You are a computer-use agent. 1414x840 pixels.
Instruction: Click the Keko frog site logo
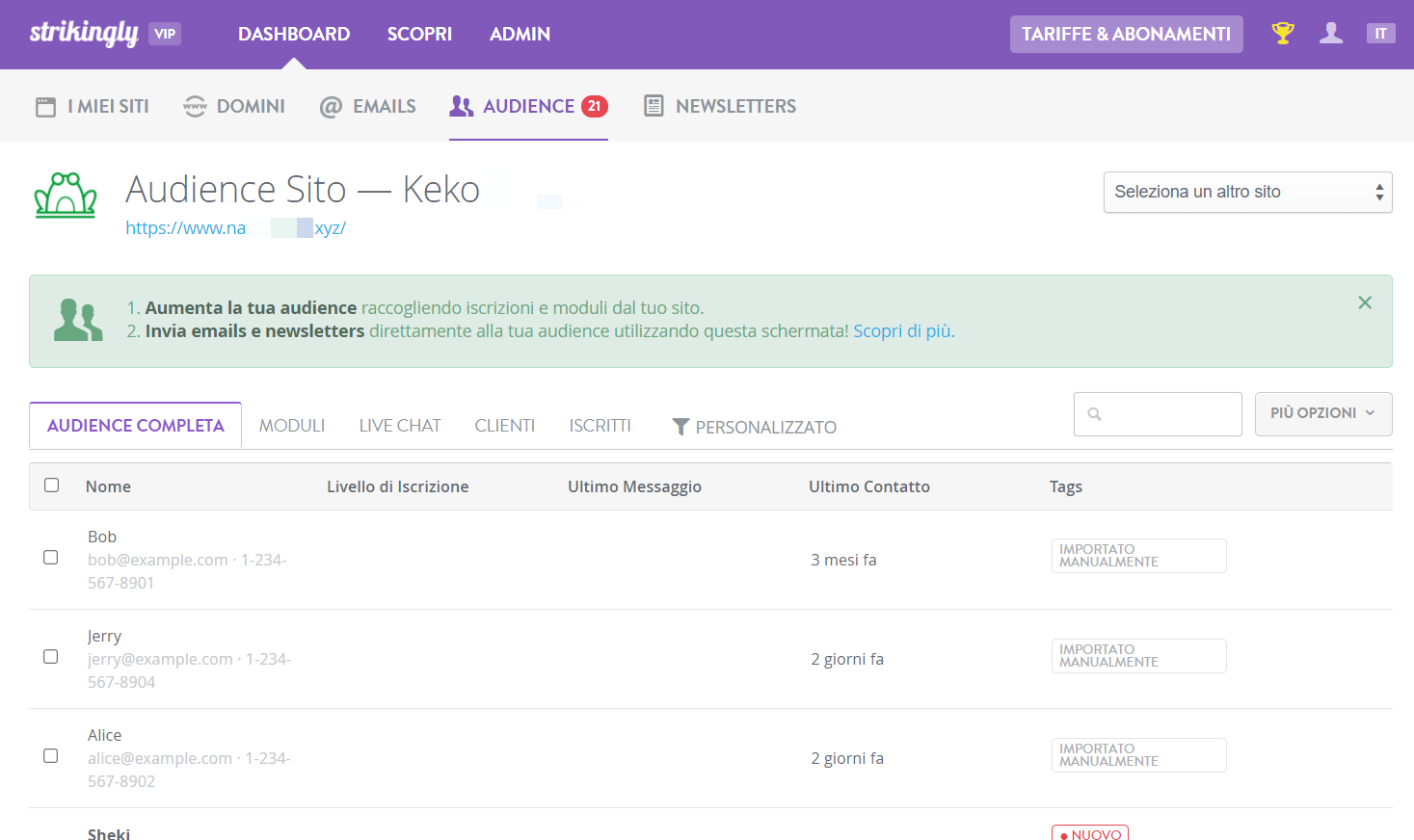click(x=66, y=196)
